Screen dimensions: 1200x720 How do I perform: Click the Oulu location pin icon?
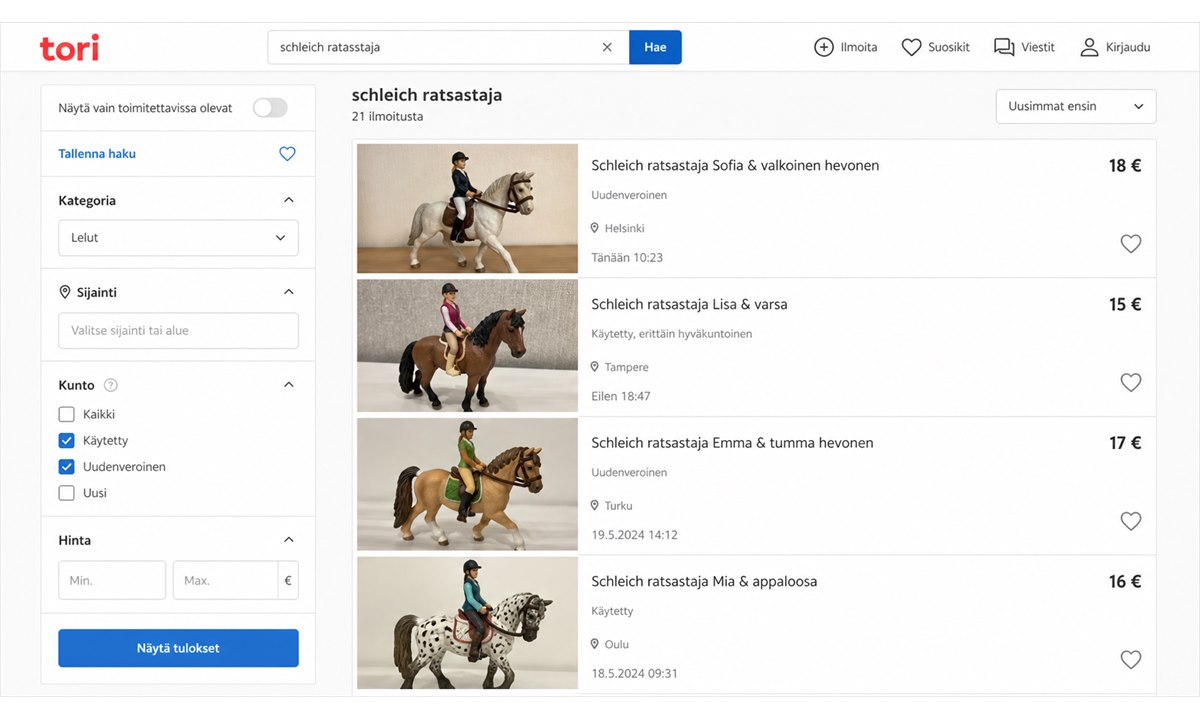pos(595,644)
